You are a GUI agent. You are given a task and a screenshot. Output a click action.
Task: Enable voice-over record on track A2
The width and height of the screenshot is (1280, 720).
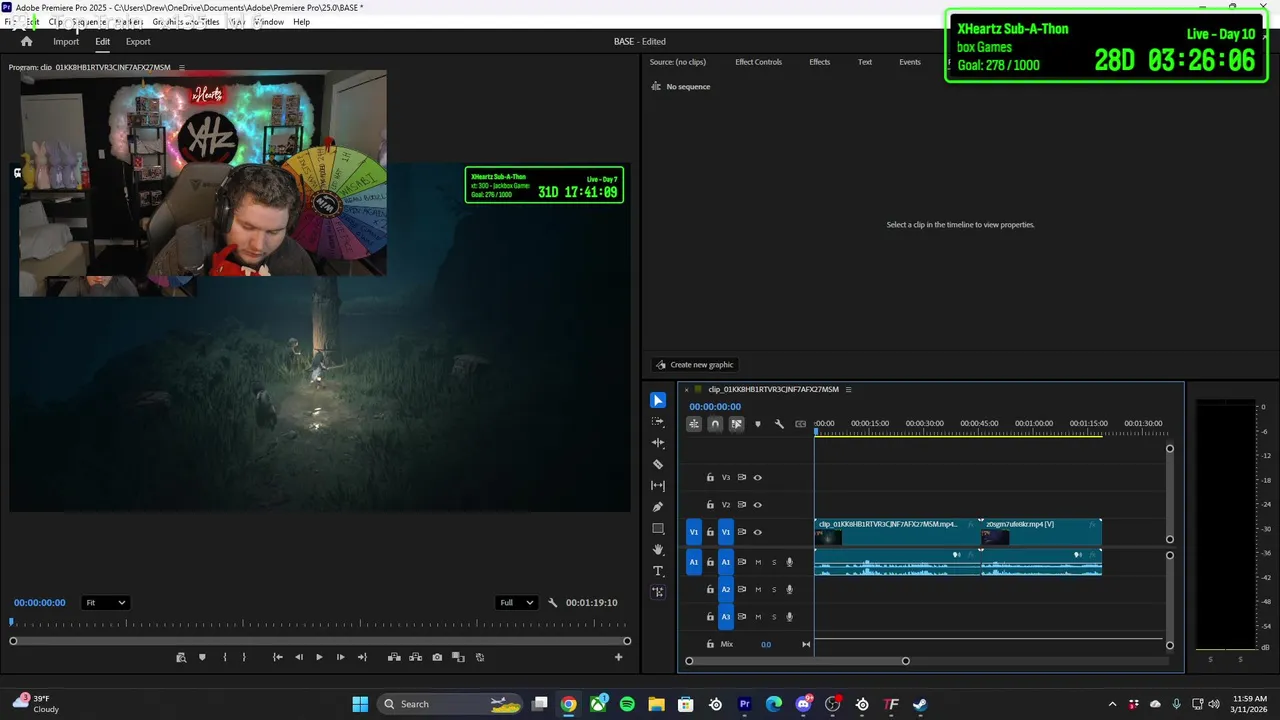789,589
